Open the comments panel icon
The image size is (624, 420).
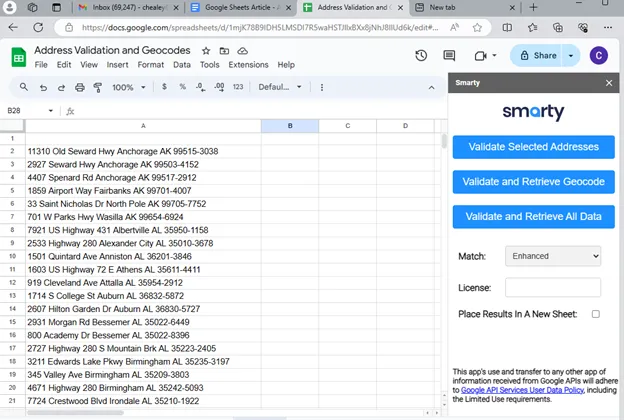click(449, 56)
